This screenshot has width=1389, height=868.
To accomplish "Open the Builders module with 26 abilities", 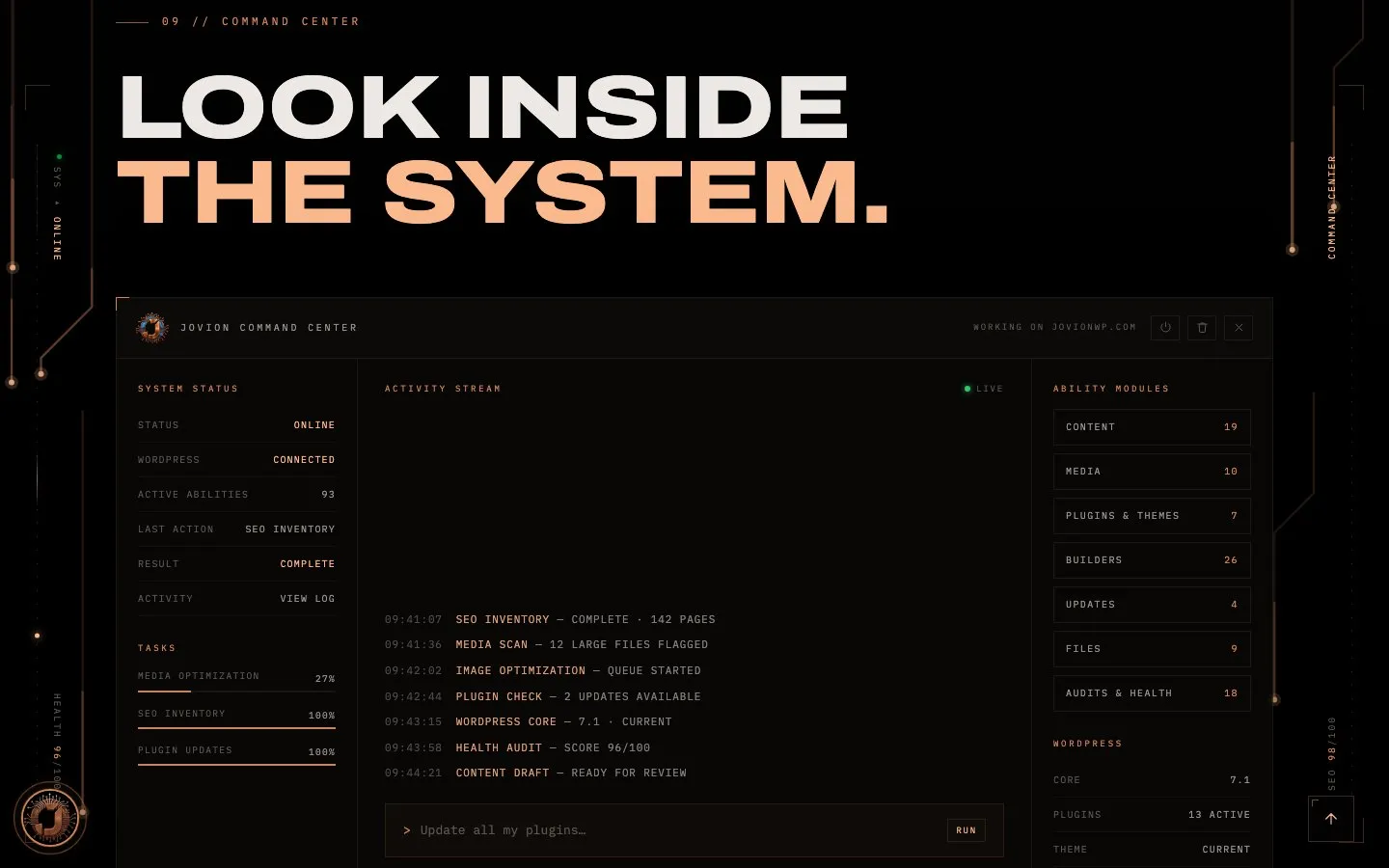I will tap(1152, 560).
